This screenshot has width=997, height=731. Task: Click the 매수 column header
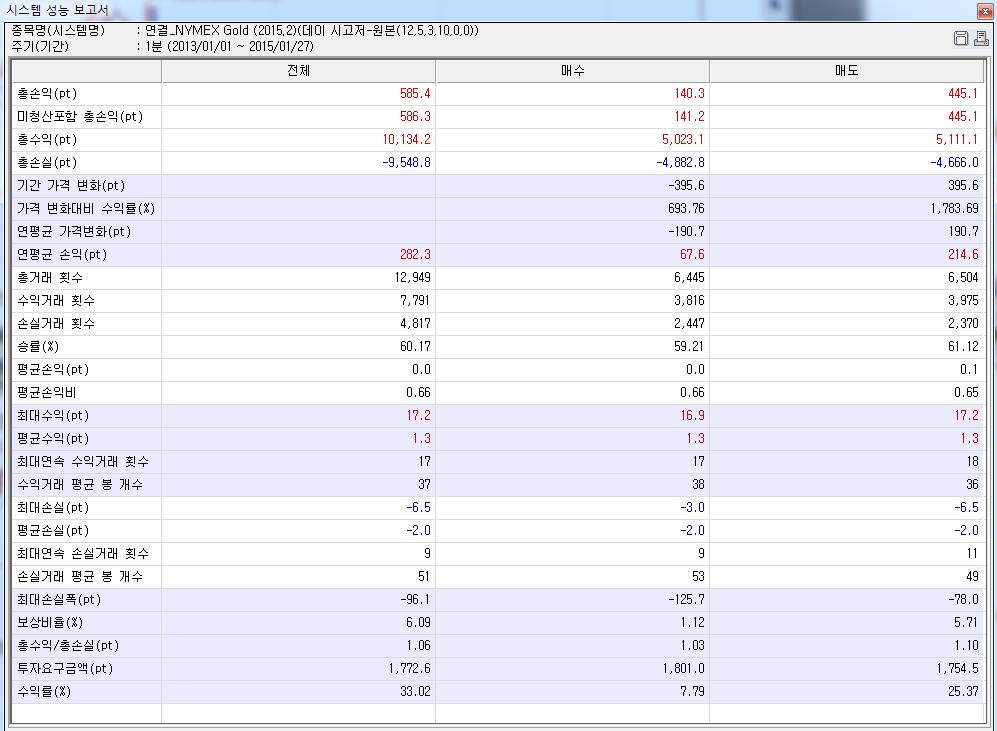[572, 71]
